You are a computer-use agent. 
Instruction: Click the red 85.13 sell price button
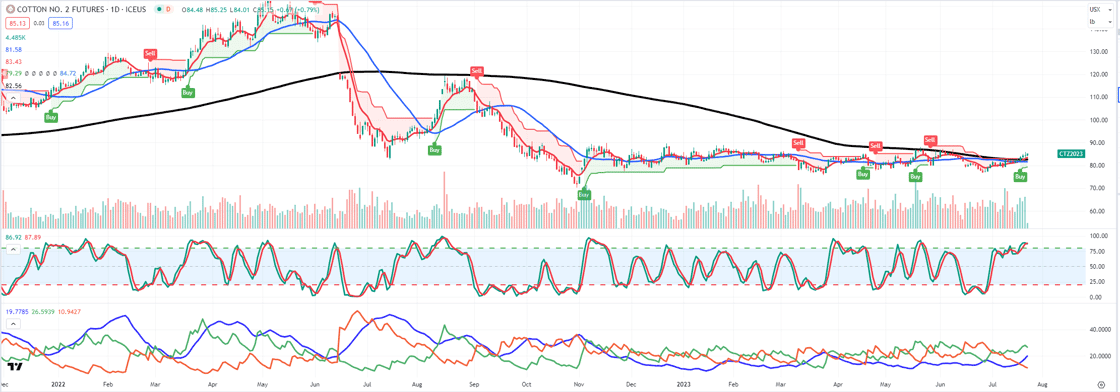pyautogui.click(x=17, y=24)
